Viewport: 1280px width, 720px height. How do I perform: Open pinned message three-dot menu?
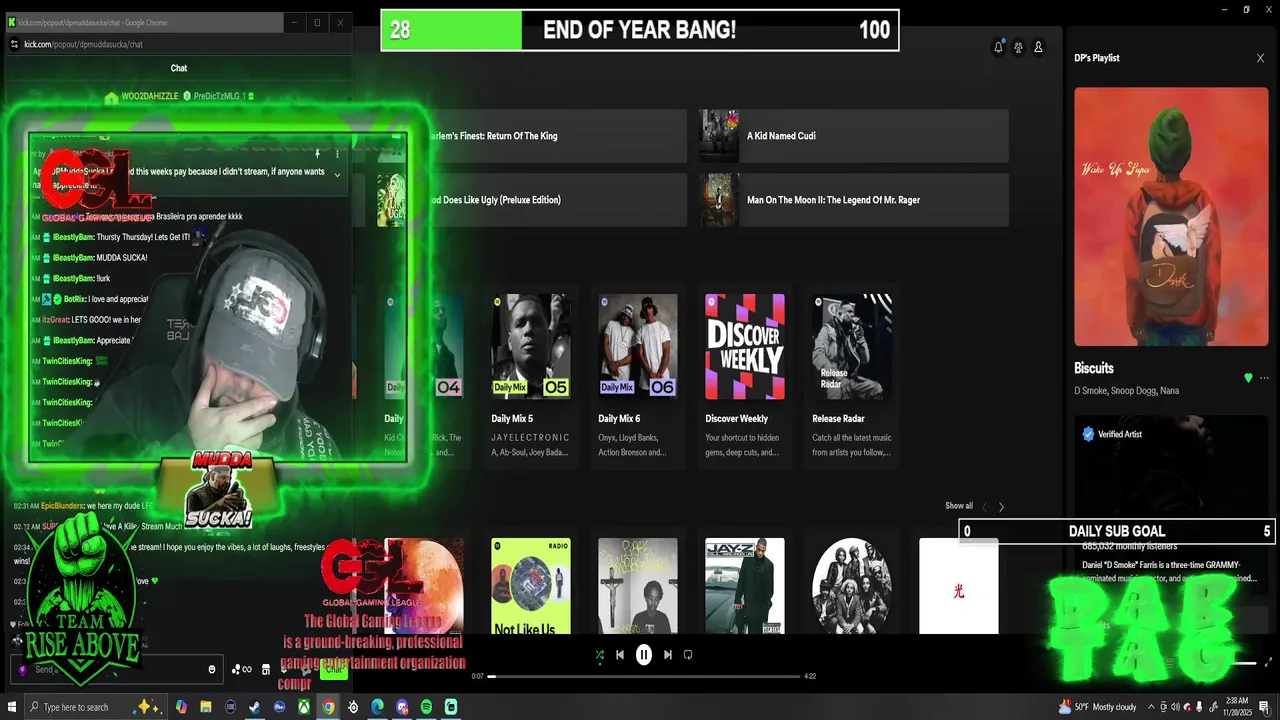(337, 154)
